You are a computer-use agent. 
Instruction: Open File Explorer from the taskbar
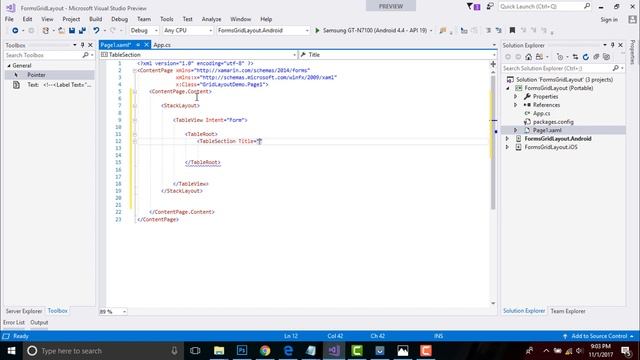point(219,351)
